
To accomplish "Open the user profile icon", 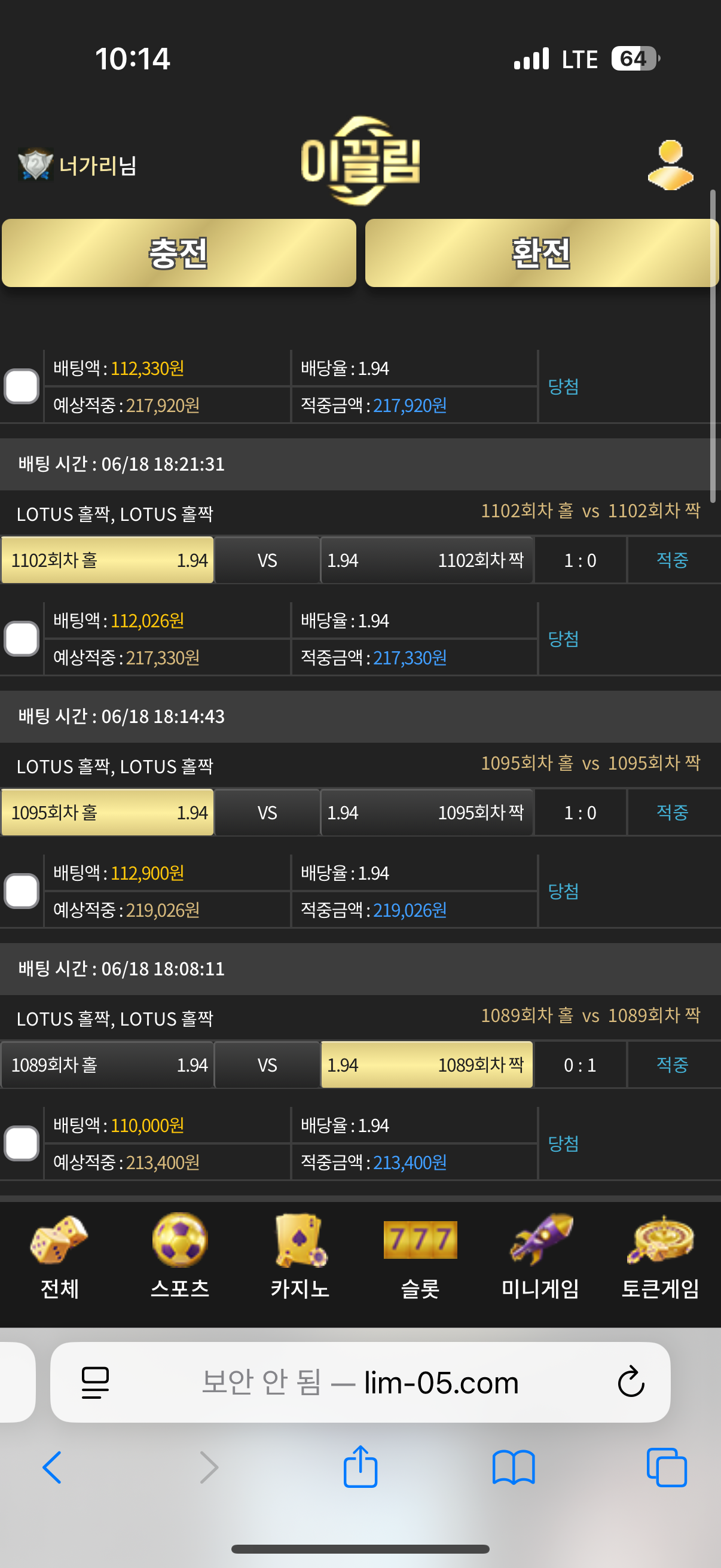I will pos(670,165).
